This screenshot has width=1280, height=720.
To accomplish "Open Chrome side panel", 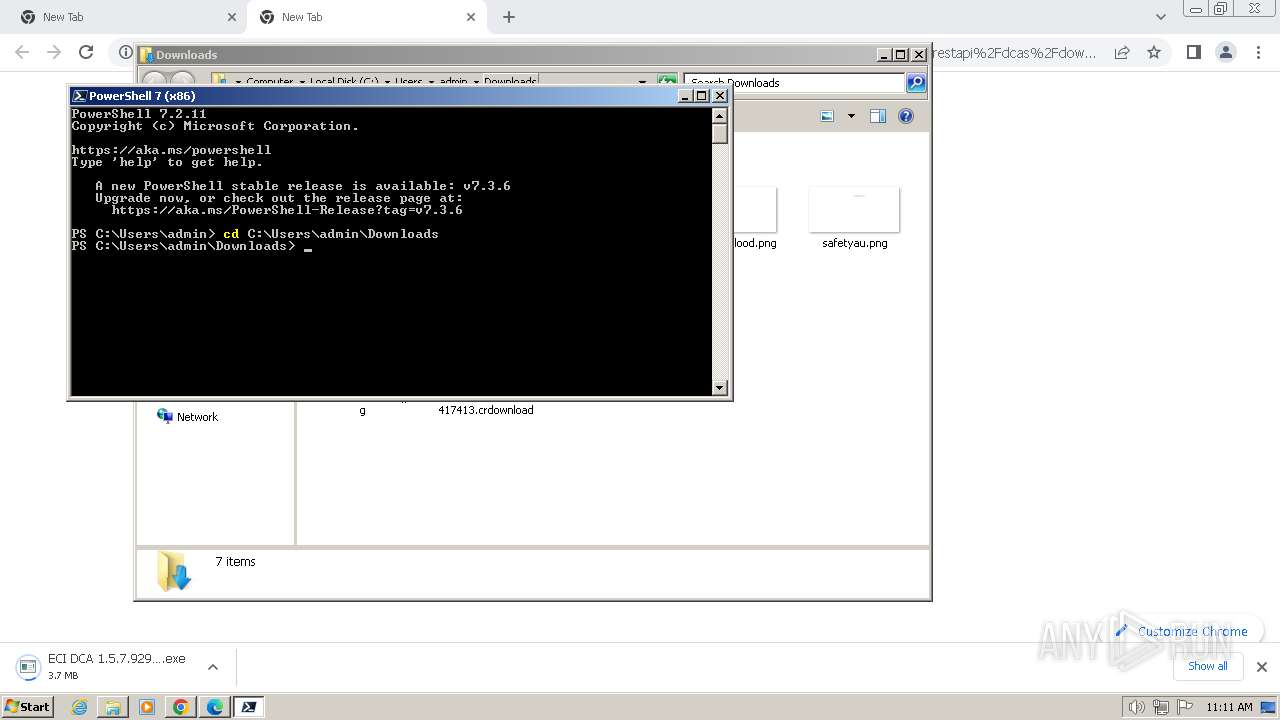I will point(1193,52).
